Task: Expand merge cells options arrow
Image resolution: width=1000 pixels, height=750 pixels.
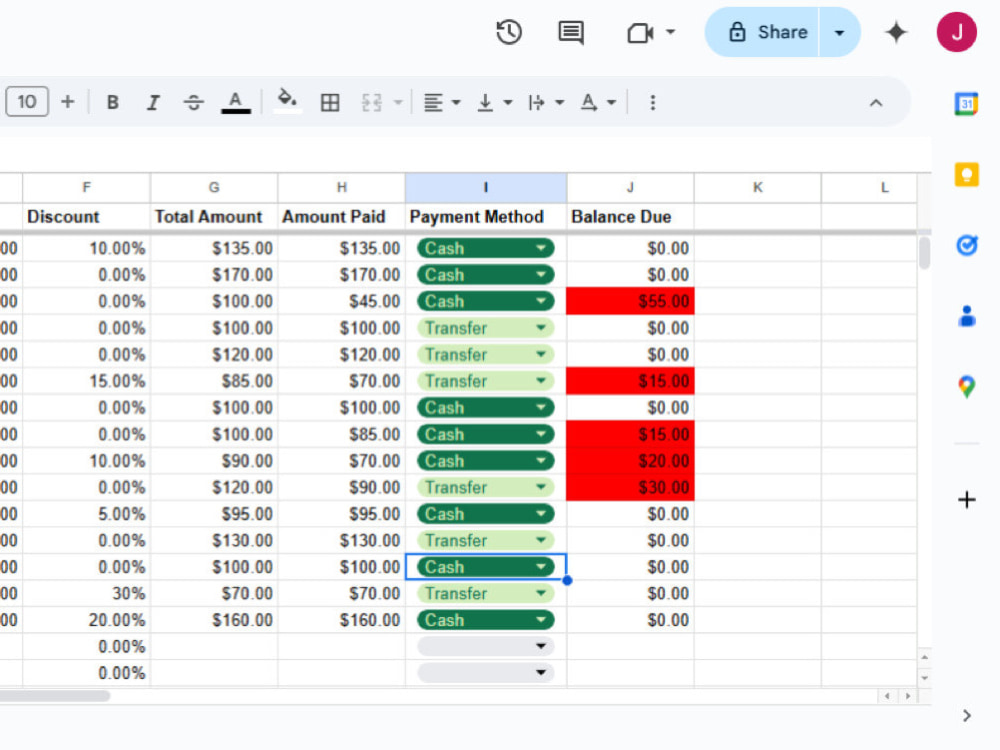Action: [398, 102]
